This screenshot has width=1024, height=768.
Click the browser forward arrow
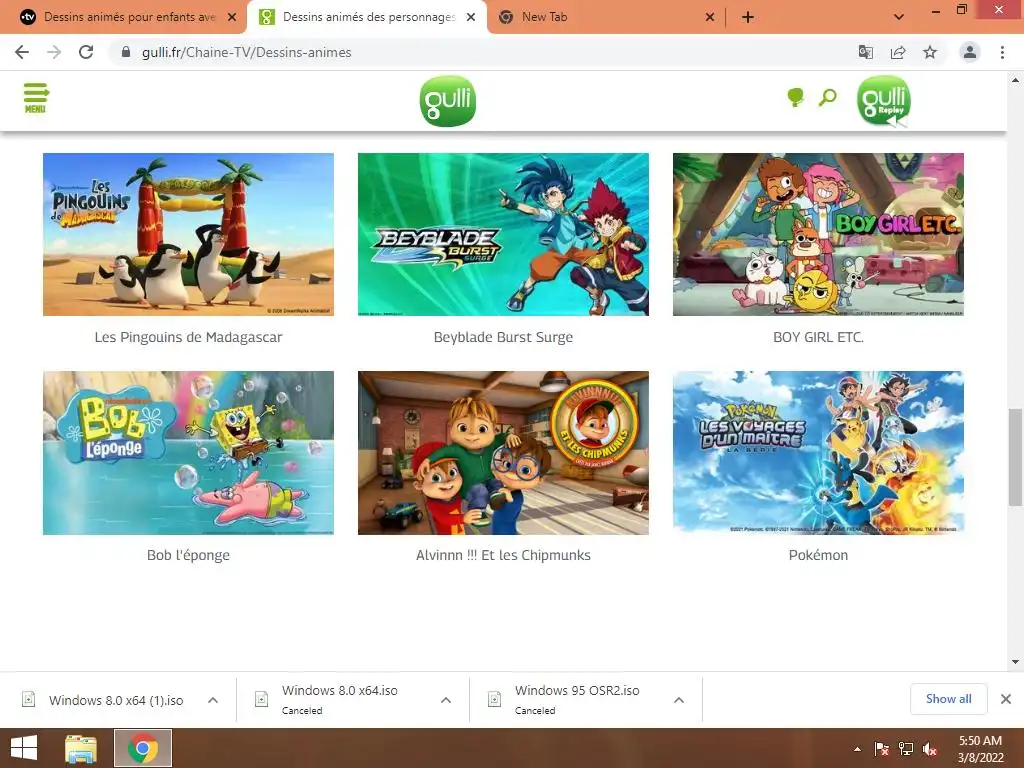(x=54, y=52)
